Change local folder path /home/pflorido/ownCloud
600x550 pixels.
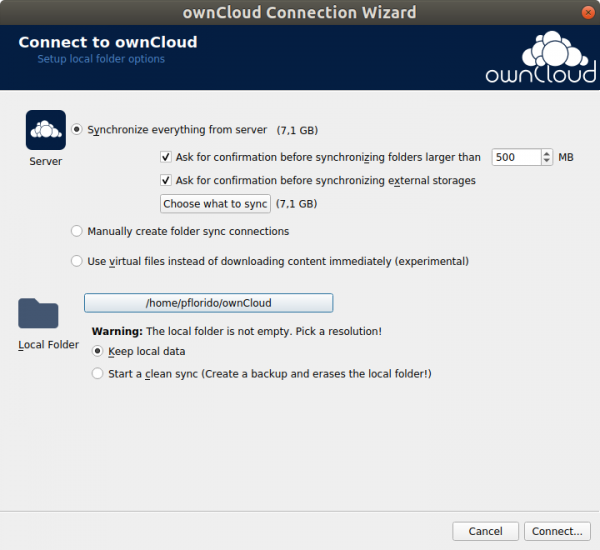point(209,303)
